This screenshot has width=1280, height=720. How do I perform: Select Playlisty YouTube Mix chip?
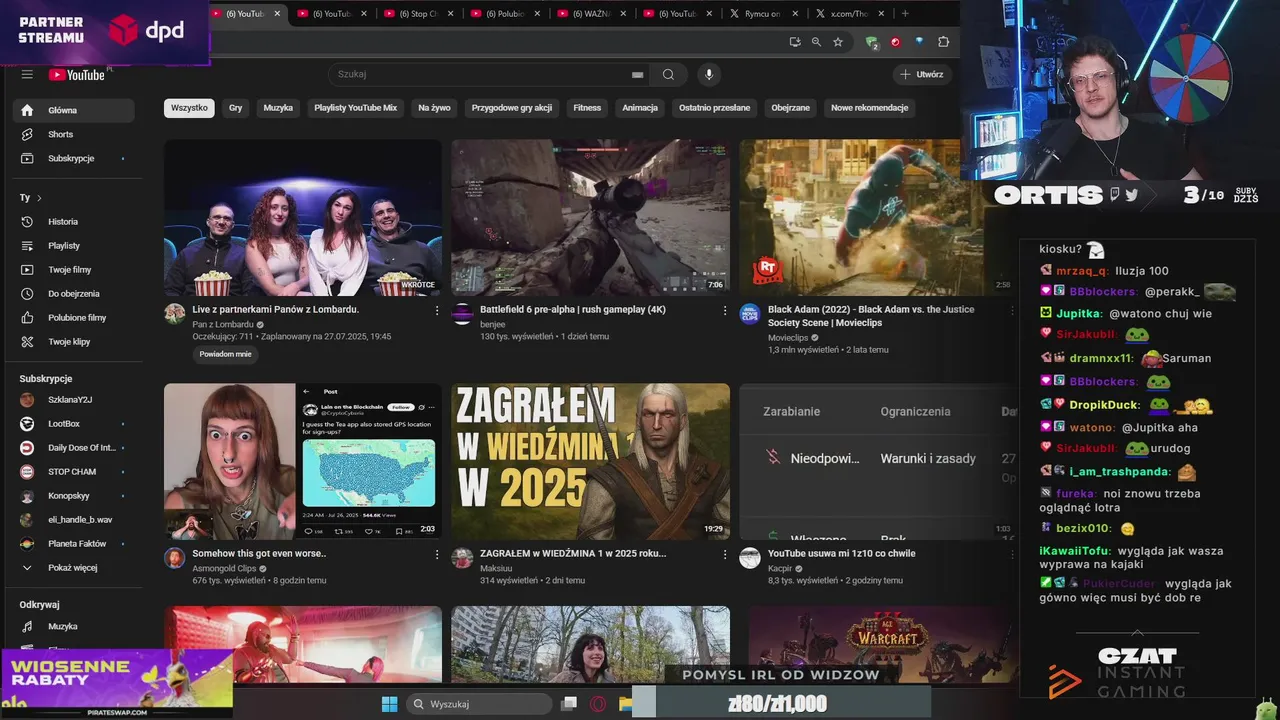[355, 108]
